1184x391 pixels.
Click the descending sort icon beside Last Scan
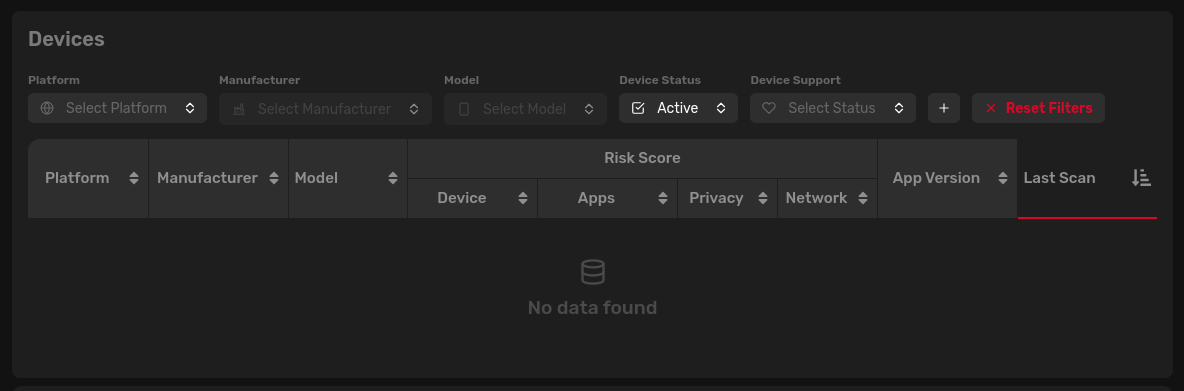coord(1141,178)
